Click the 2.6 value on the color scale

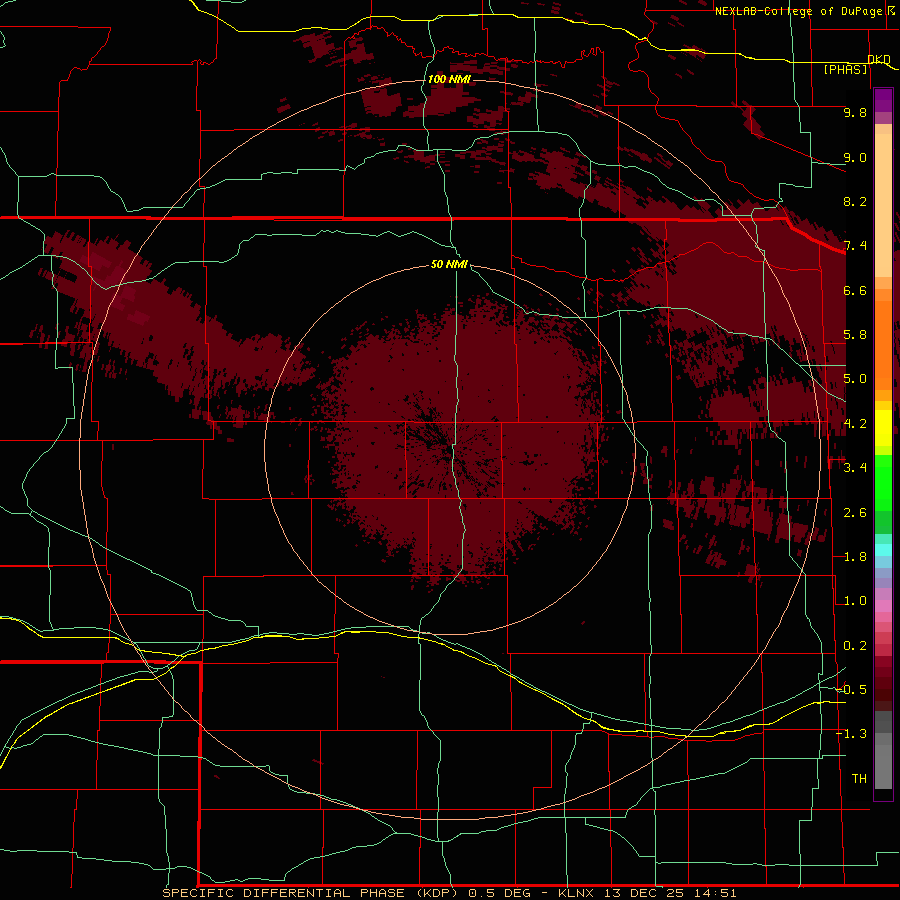tap(855, 513)
